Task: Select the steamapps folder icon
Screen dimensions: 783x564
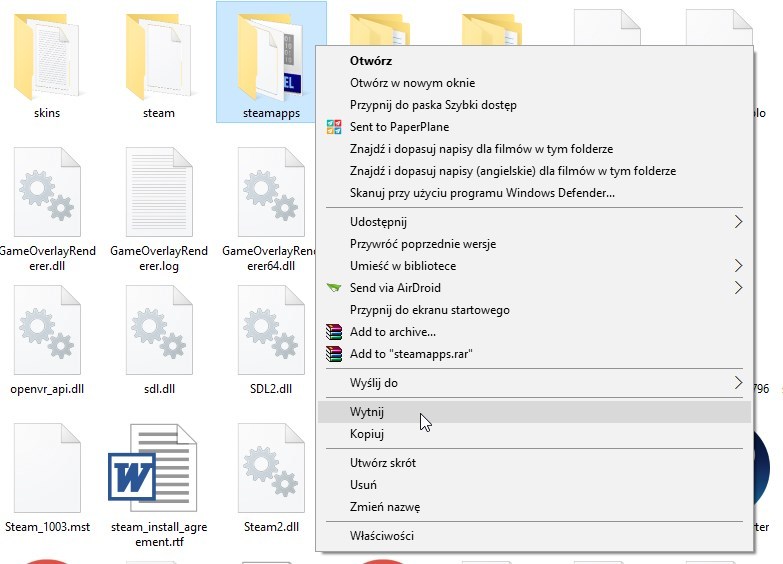Action: point(270,56)
